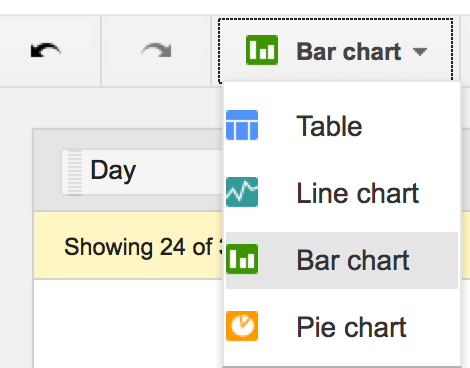The height and width of the screenshot is (368, 470).
Task: Collapse the Bar chart dropdown arrow
Action: (x=420, y=52)
